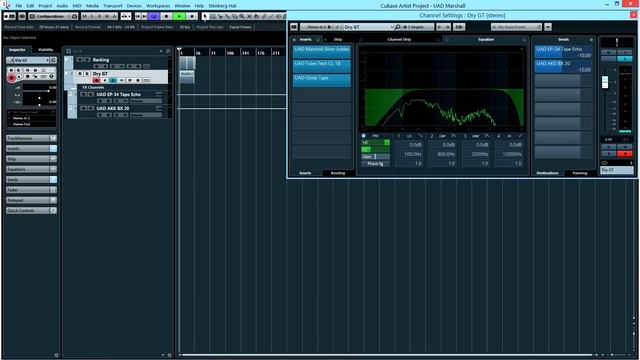
Task: Click the Phase 0 button
Action: 375,164
